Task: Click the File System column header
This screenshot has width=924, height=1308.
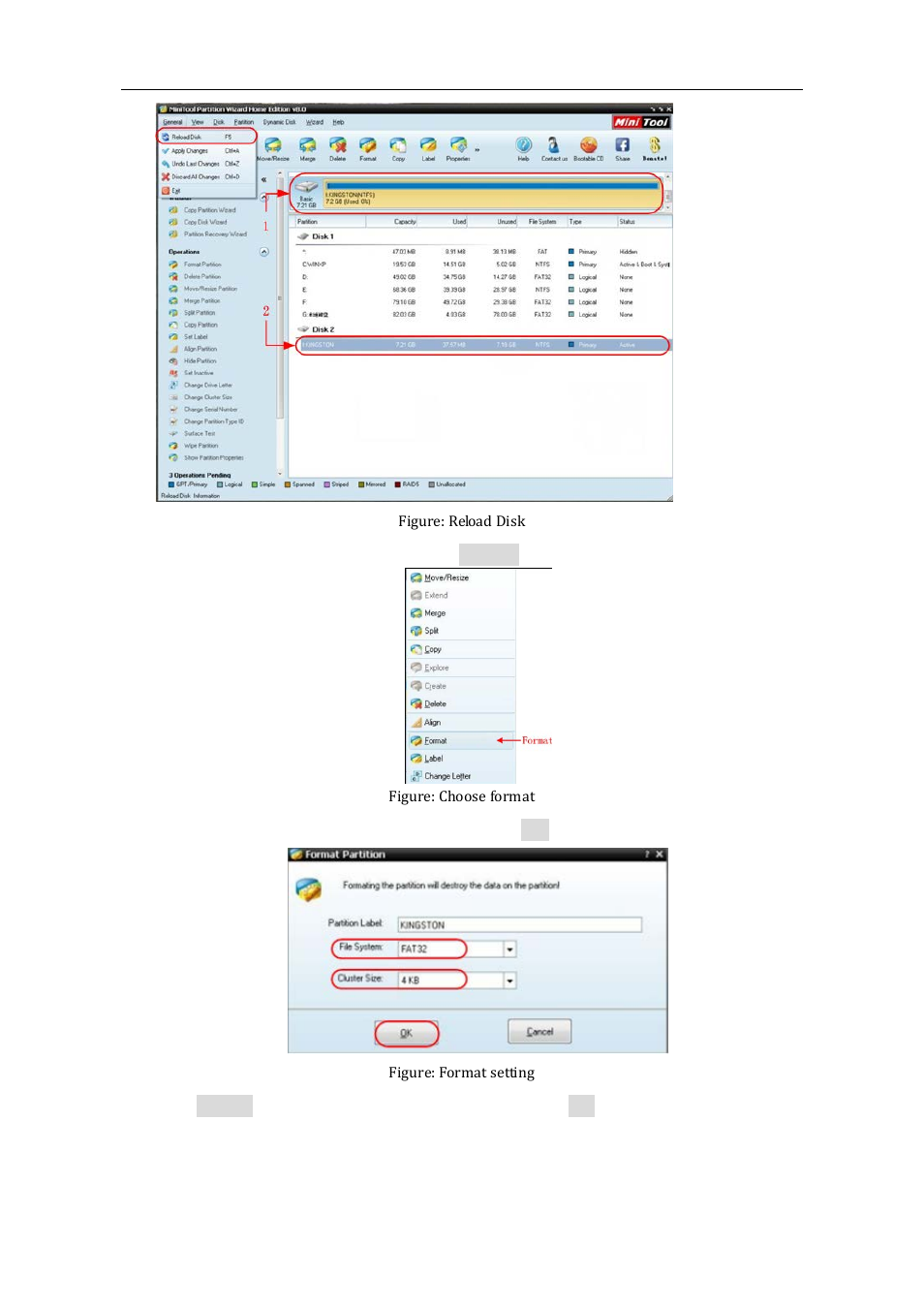Action: pyautogui.click(x=542, y=222)
